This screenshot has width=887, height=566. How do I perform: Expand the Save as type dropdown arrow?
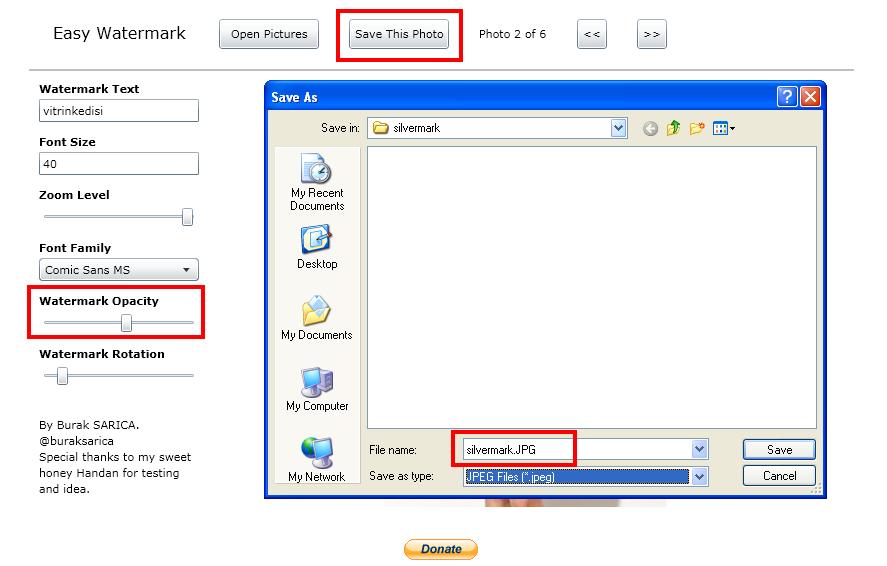(x=699, y=477)
